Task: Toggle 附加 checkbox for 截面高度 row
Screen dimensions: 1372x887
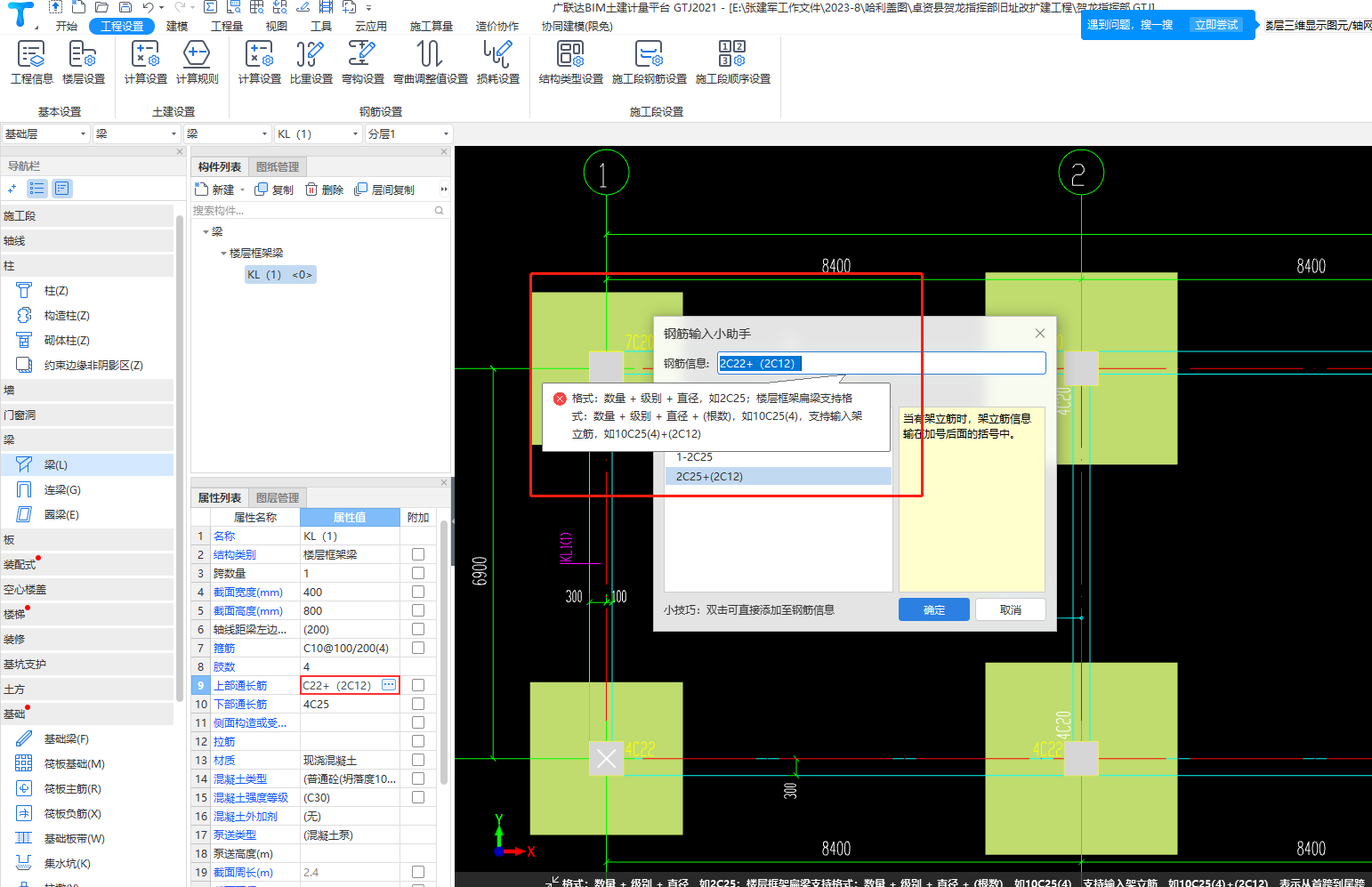Action: [x=418, y=610]
